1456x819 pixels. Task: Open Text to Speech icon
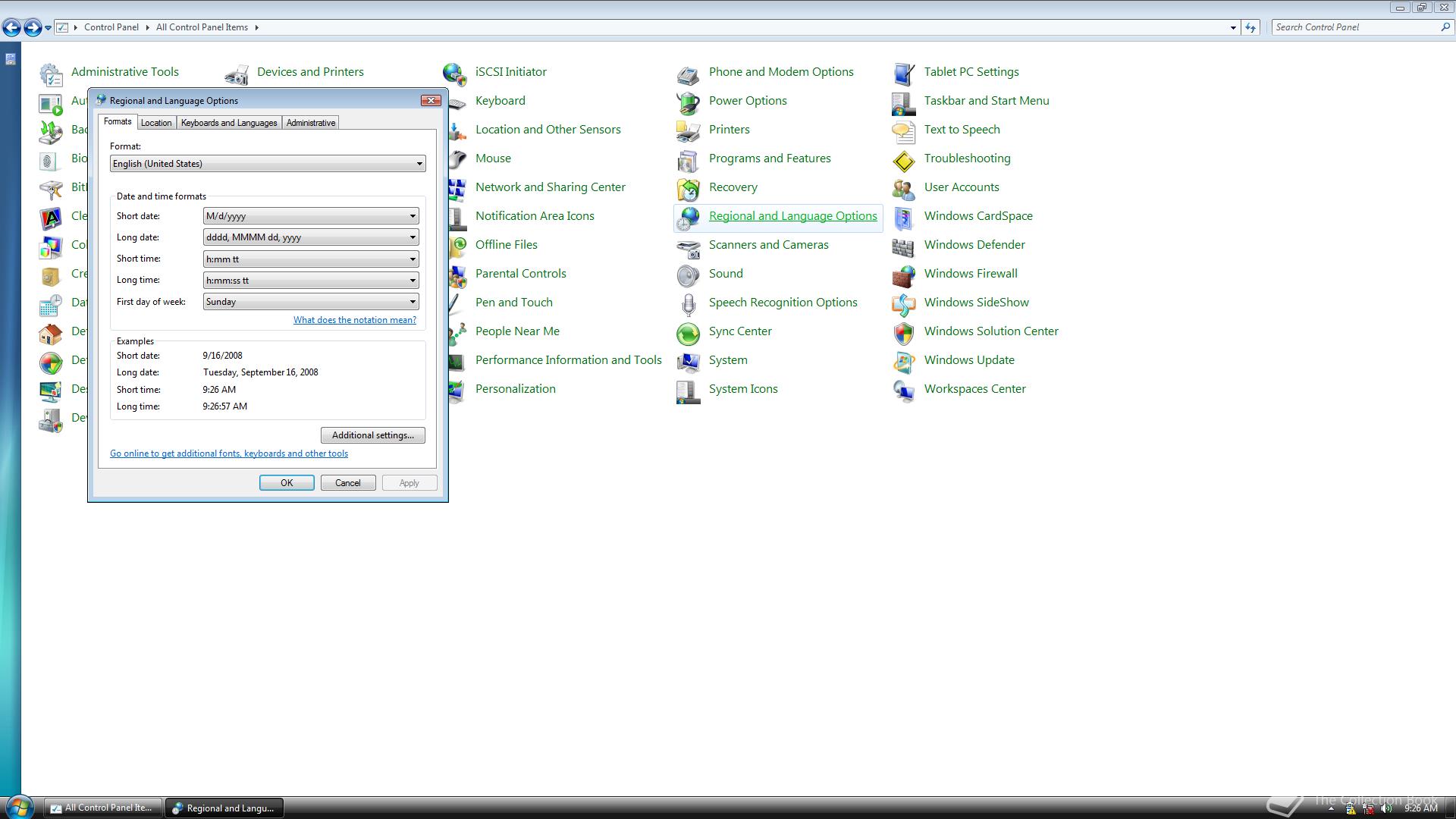(x=904, y=131)
